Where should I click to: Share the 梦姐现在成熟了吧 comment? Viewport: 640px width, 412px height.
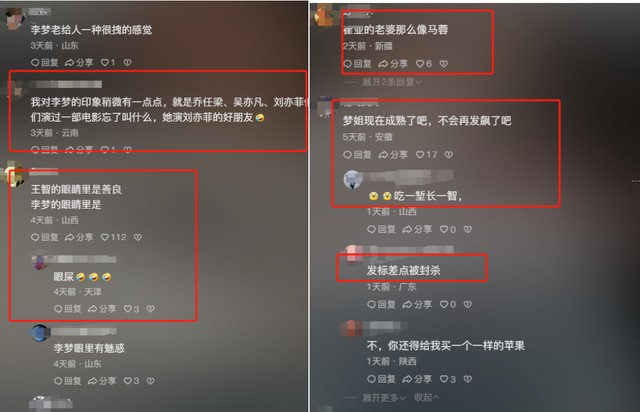393,155
